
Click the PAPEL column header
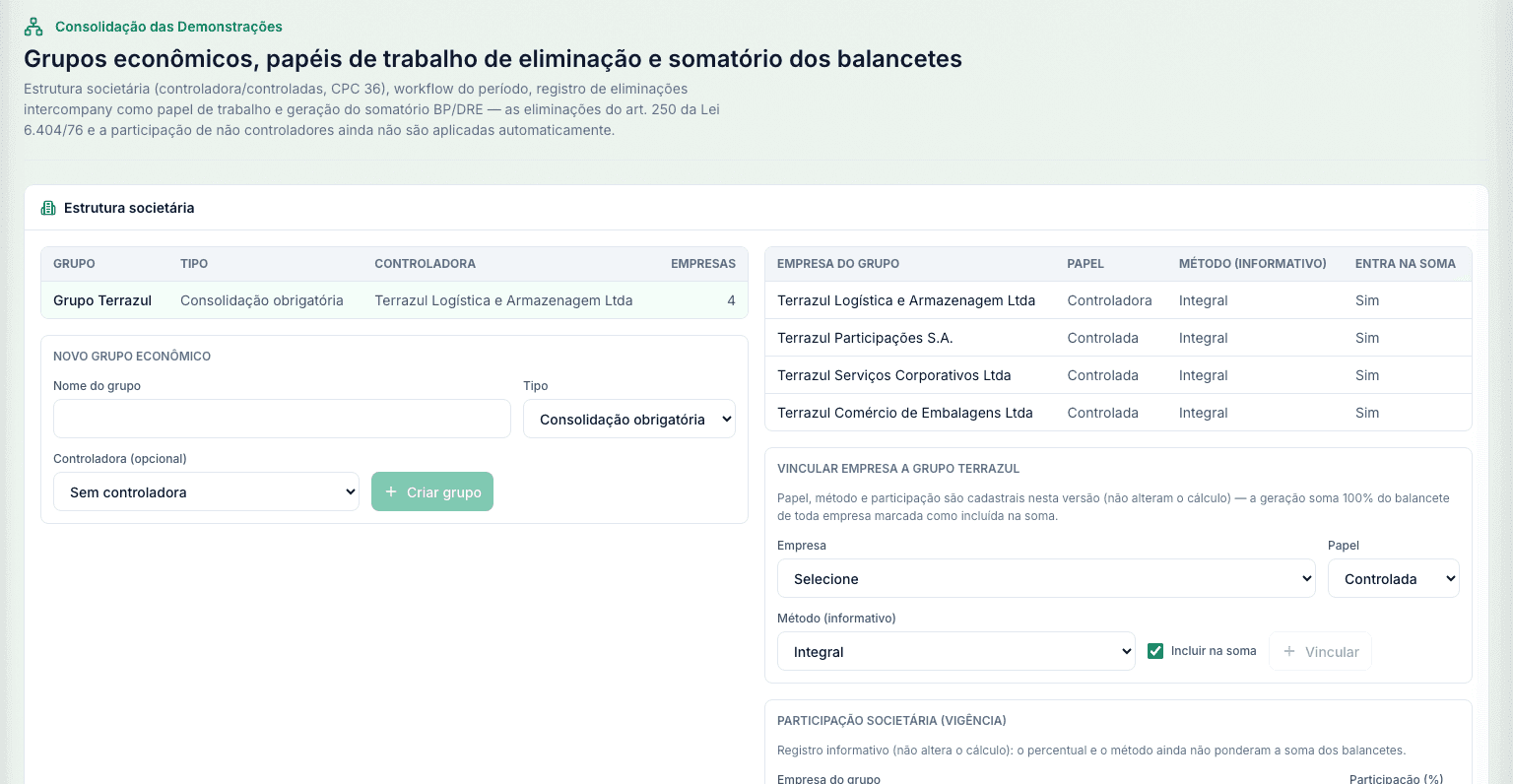[x=1085, y=264]
